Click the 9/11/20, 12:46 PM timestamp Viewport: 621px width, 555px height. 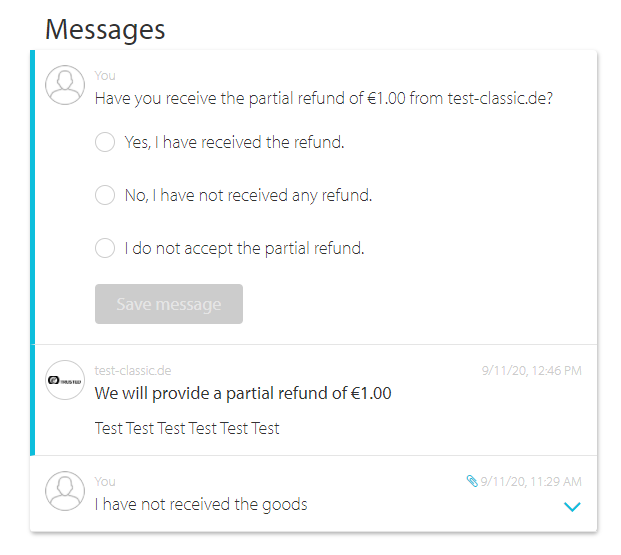pyautogui.click(x=531, y=370)
